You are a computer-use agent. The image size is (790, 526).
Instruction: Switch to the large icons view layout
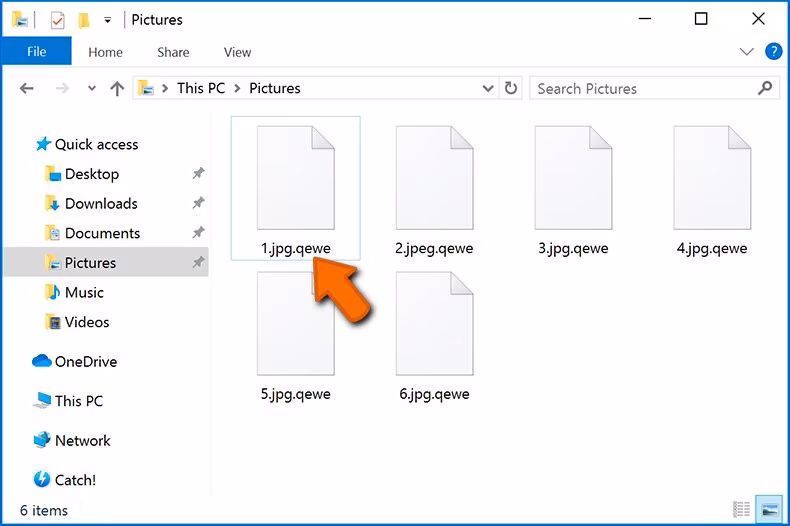(768, 510)
